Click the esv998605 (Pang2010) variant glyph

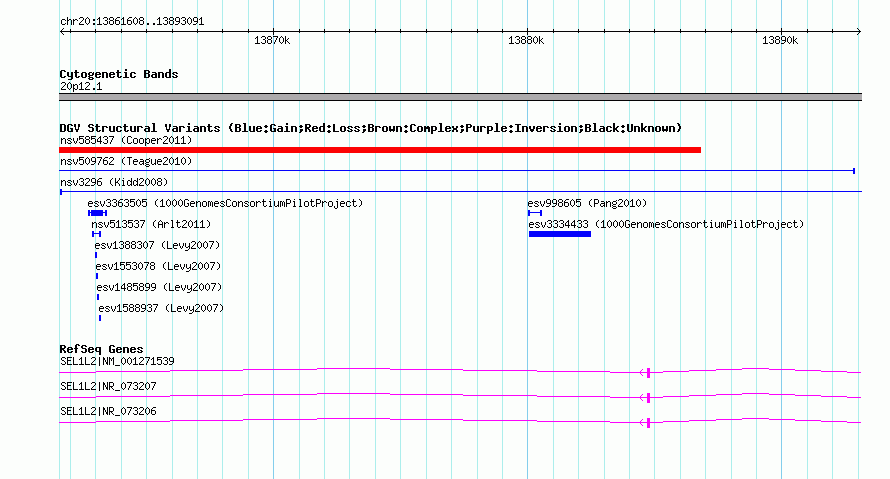tap(535, 213)
